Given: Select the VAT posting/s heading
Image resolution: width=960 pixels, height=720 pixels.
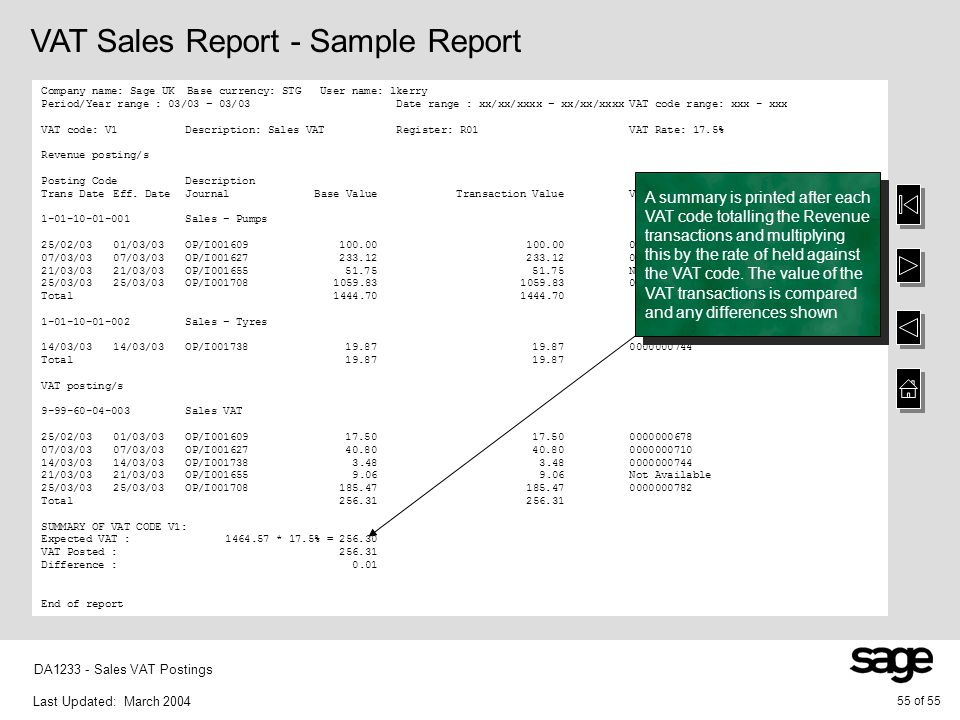Looking at the screenshot, I should pyautogui.click(x=82, y=386).
